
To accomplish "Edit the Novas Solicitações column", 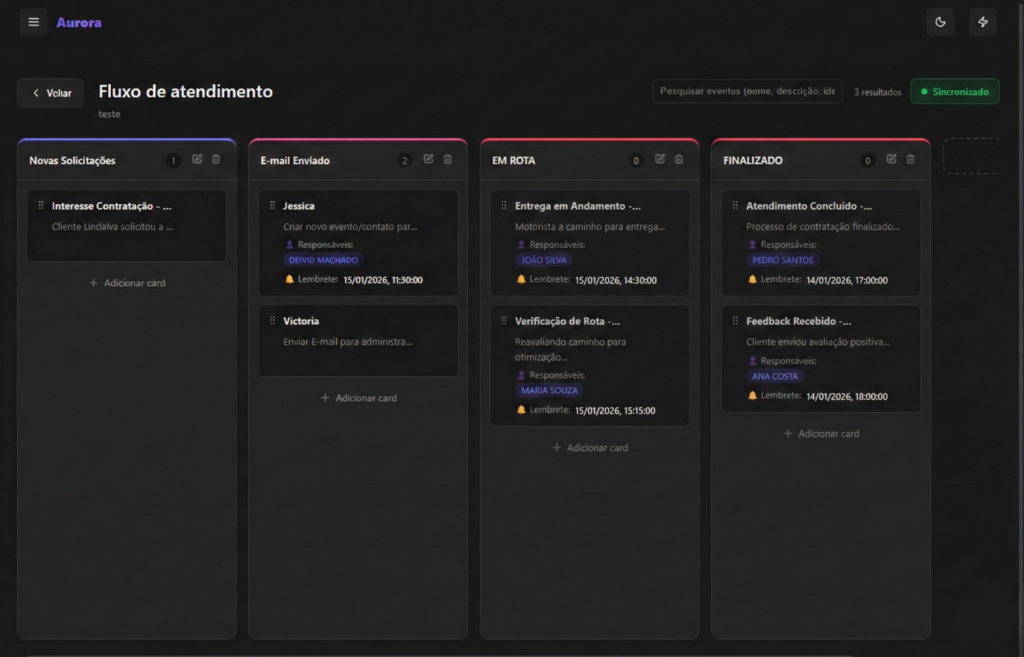I will pyautogui.click(x=197, y=159).
